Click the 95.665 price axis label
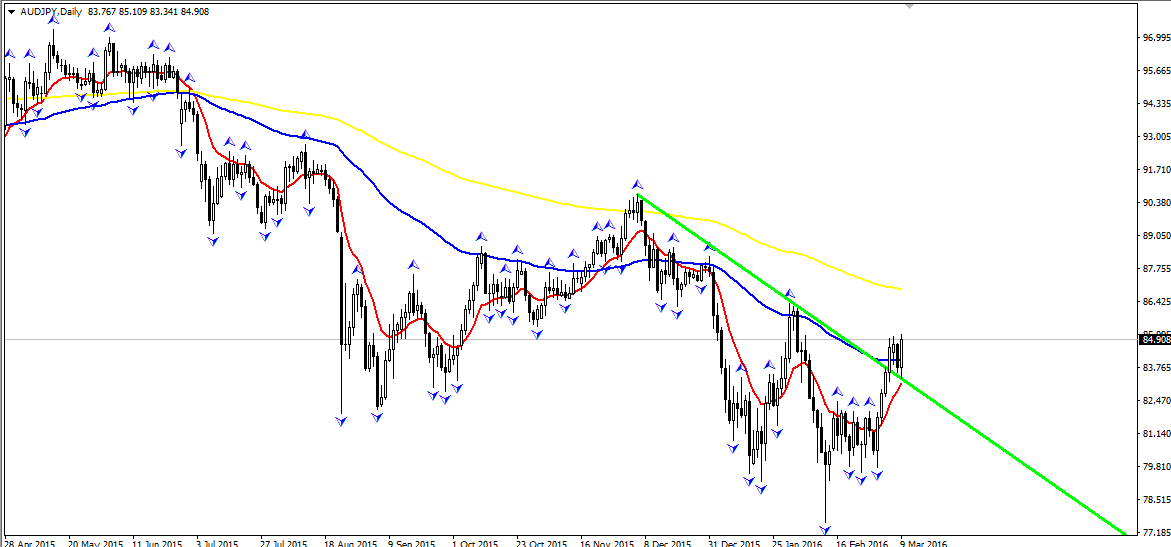Image resolution: width=1171 pixels, height=547 pixels. coord(1155,70)
